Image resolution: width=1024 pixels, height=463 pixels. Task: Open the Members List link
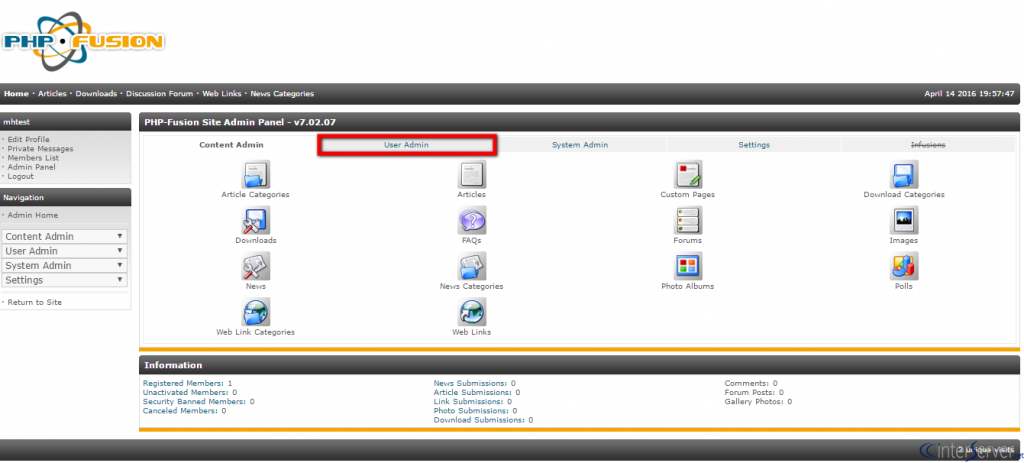33,157
